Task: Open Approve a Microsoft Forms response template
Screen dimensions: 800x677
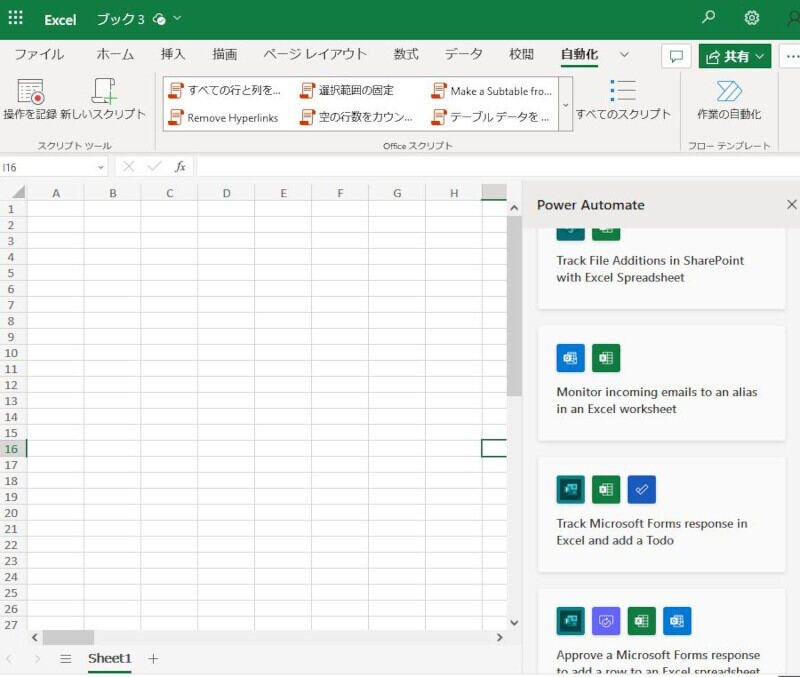Action: click(661, 633)
